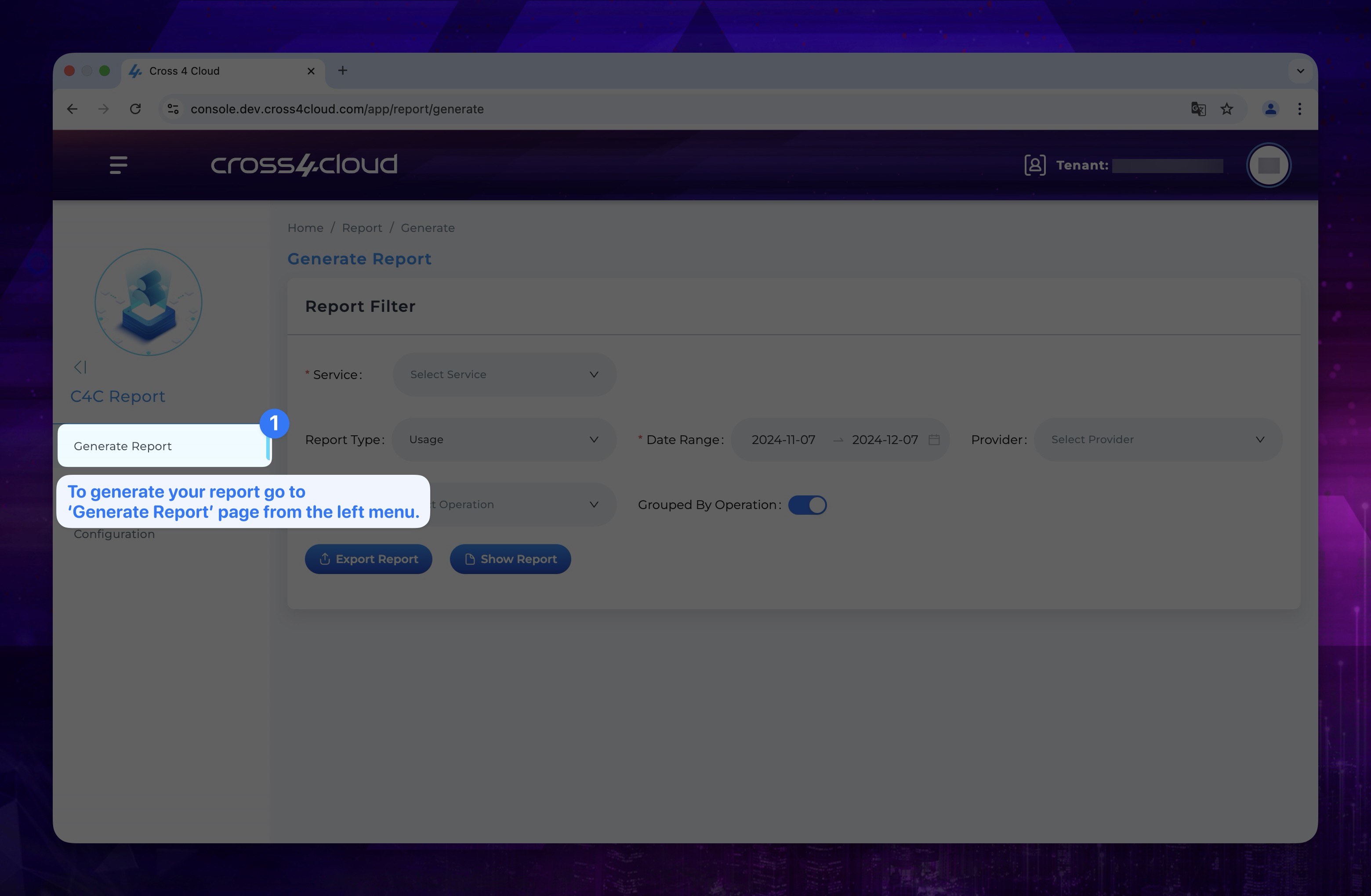Click the Show Report button
Image resolution: width=1371 pixels, height=896 pixels.
pos(510,559)
